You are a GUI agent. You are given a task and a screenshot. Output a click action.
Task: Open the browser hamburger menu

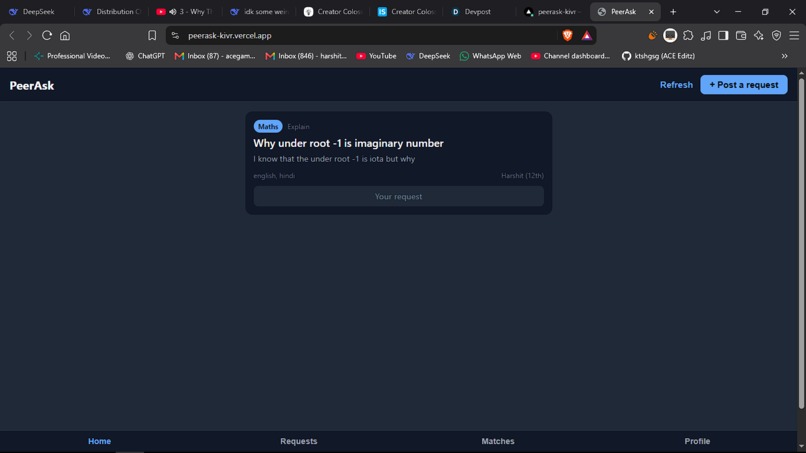(x=794, y=35)
